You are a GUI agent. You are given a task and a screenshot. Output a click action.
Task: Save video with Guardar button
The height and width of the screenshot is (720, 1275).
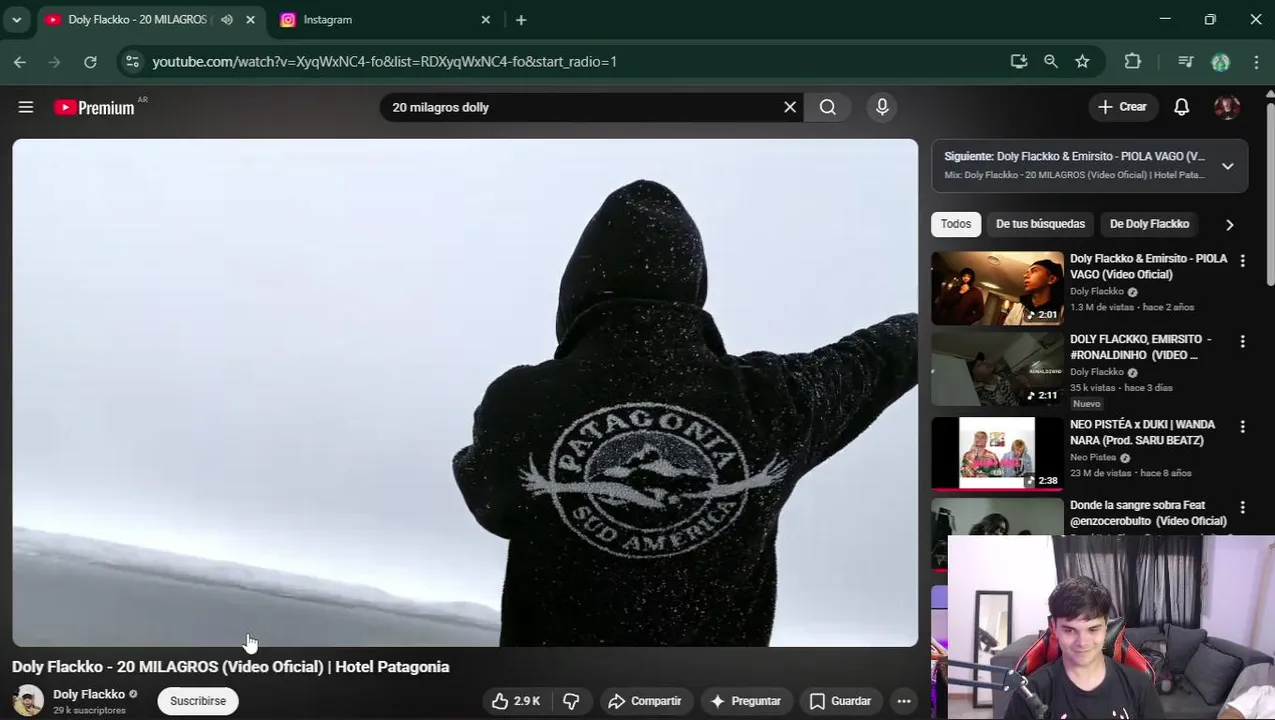point(840,701)
